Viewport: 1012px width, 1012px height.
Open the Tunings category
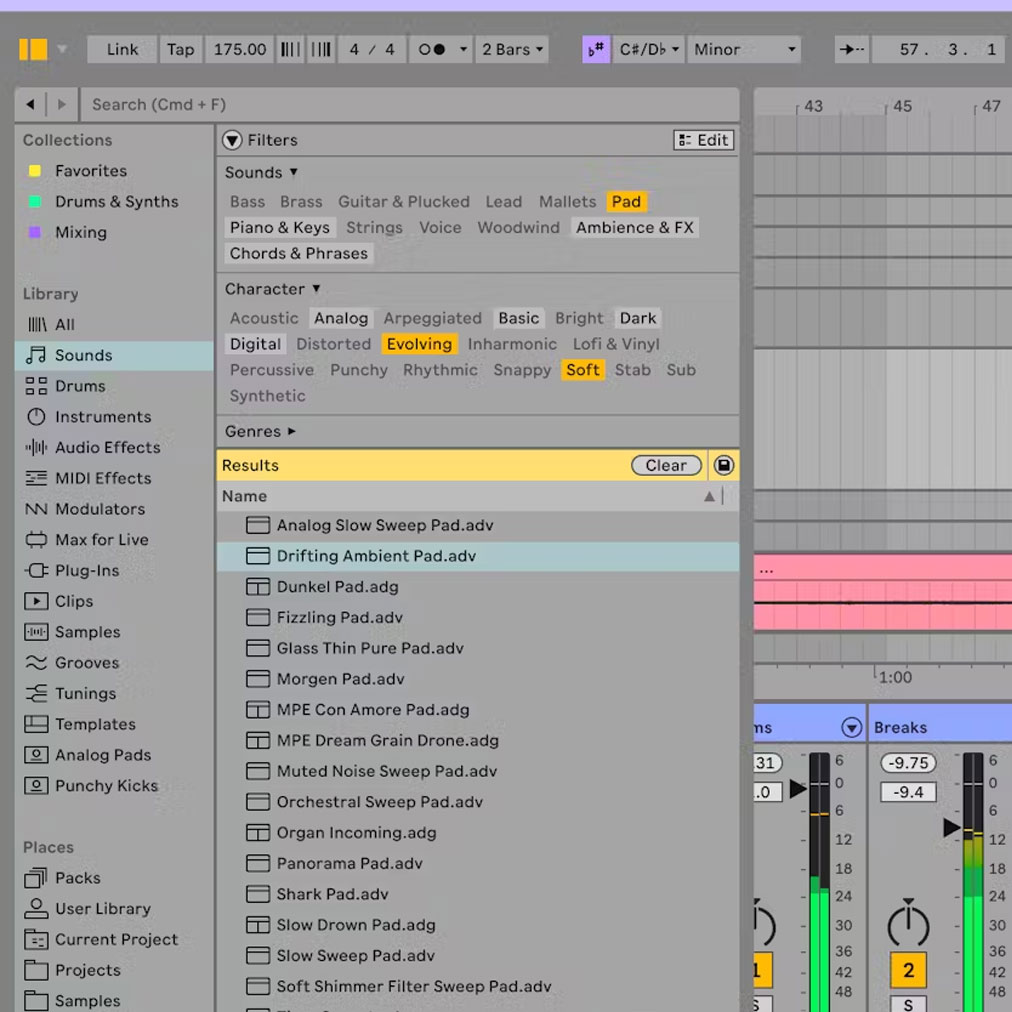pyautogui.click(x=114, y=693)
